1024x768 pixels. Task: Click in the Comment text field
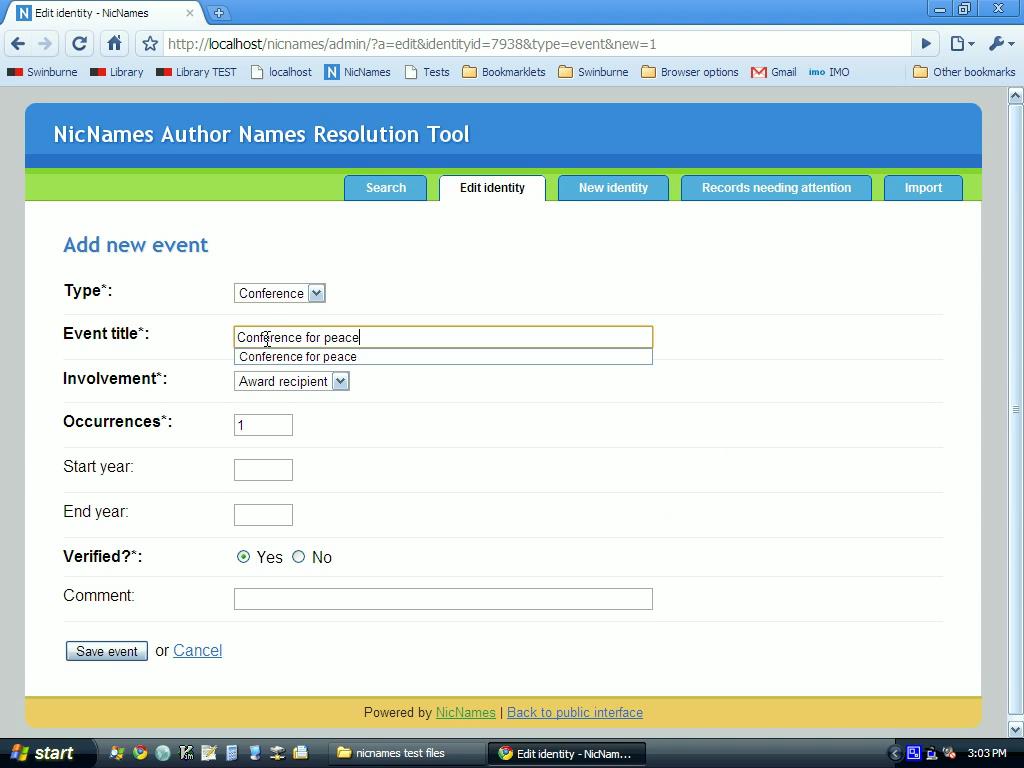click(x=443, y=599)
